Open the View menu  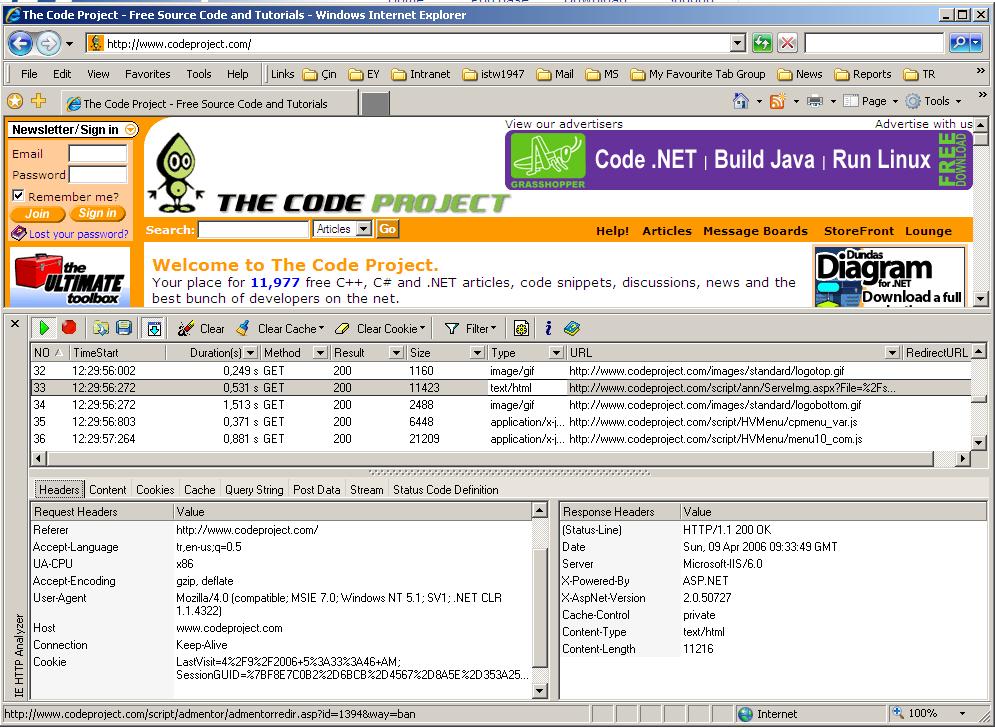(x=98, y=74)
